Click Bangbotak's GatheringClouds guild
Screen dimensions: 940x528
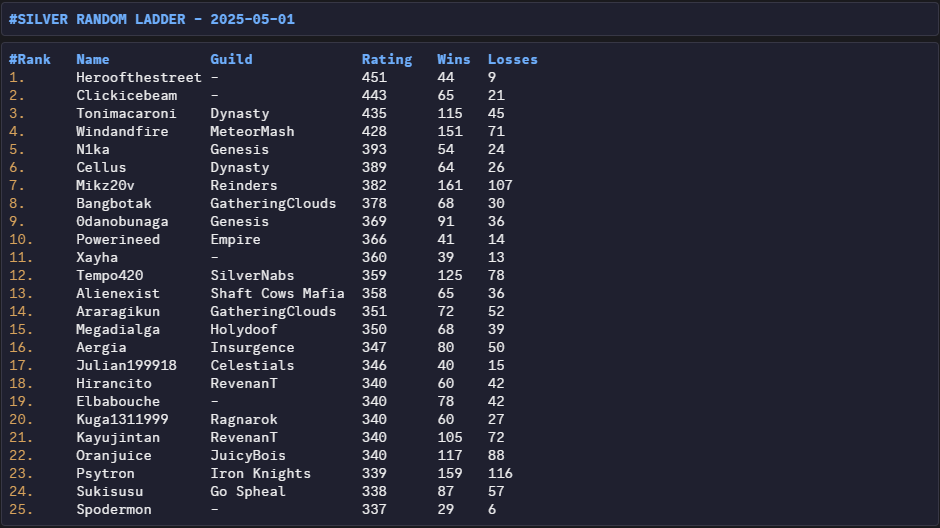[273, 203]
